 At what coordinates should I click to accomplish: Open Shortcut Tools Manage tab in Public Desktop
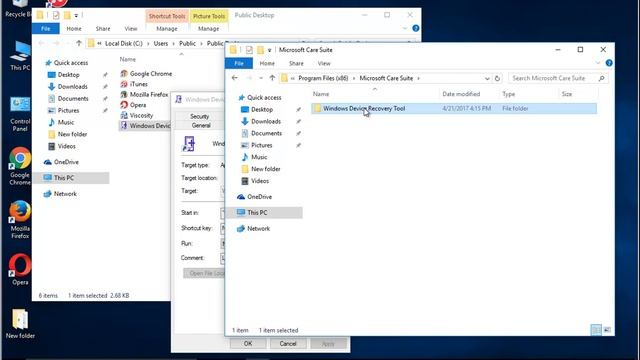click(167, 29)
